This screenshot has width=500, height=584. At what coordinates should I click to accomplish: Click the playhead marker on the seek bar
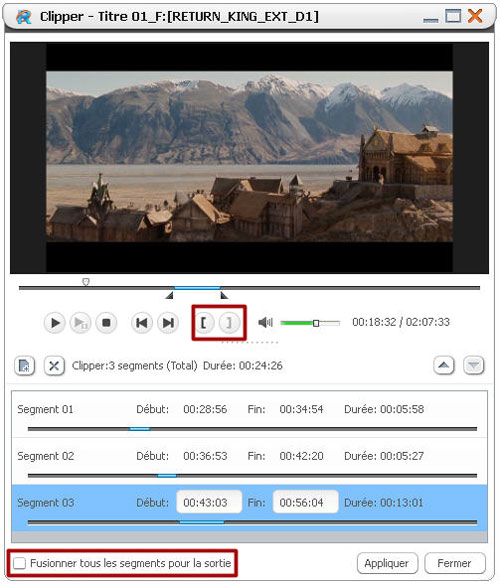86,282
